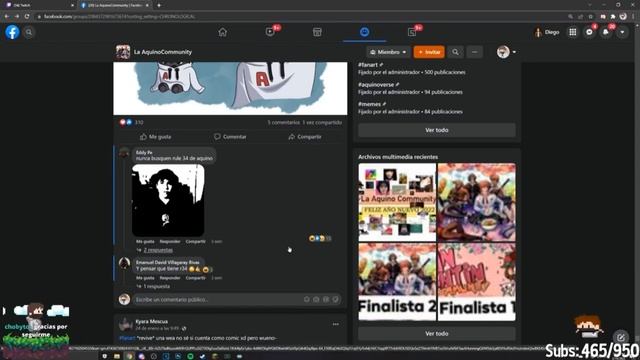Search within the group using the magnifier button
The image size is (640, 360).
pyautogui.click(x=455, y=52)
